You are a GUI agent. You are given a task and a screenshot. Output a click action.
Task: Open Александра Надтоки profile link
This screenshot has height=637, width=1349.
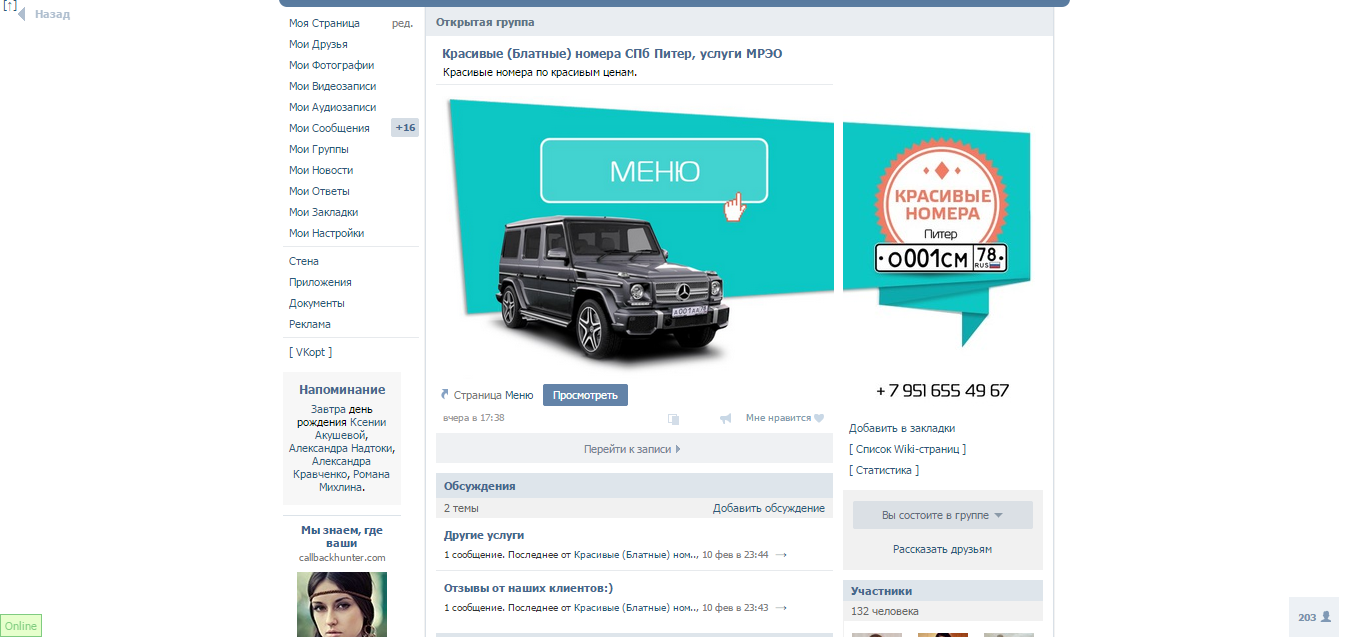[x=341, y=448]
